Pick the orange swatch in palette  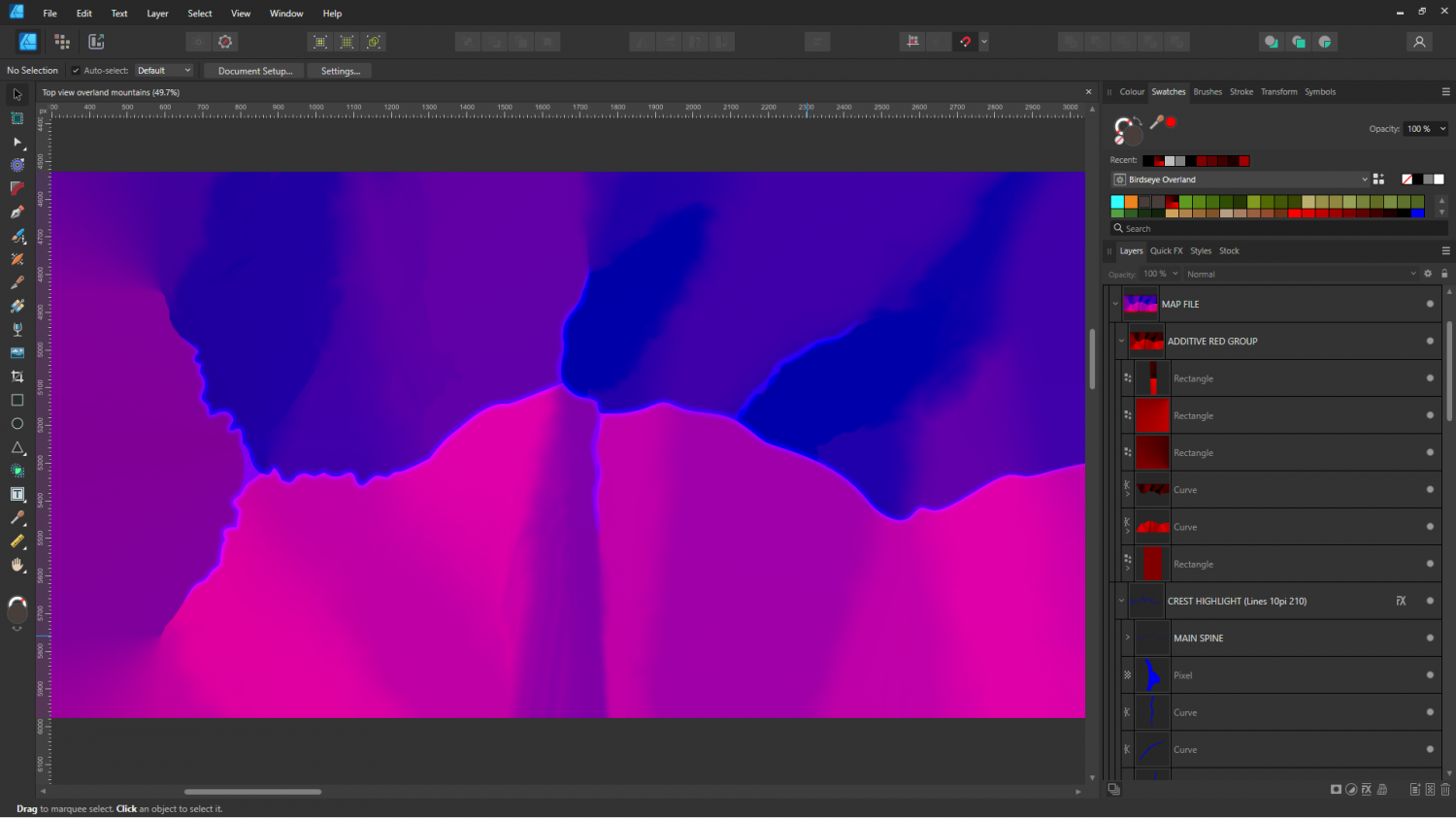[x=1131, y=202]
